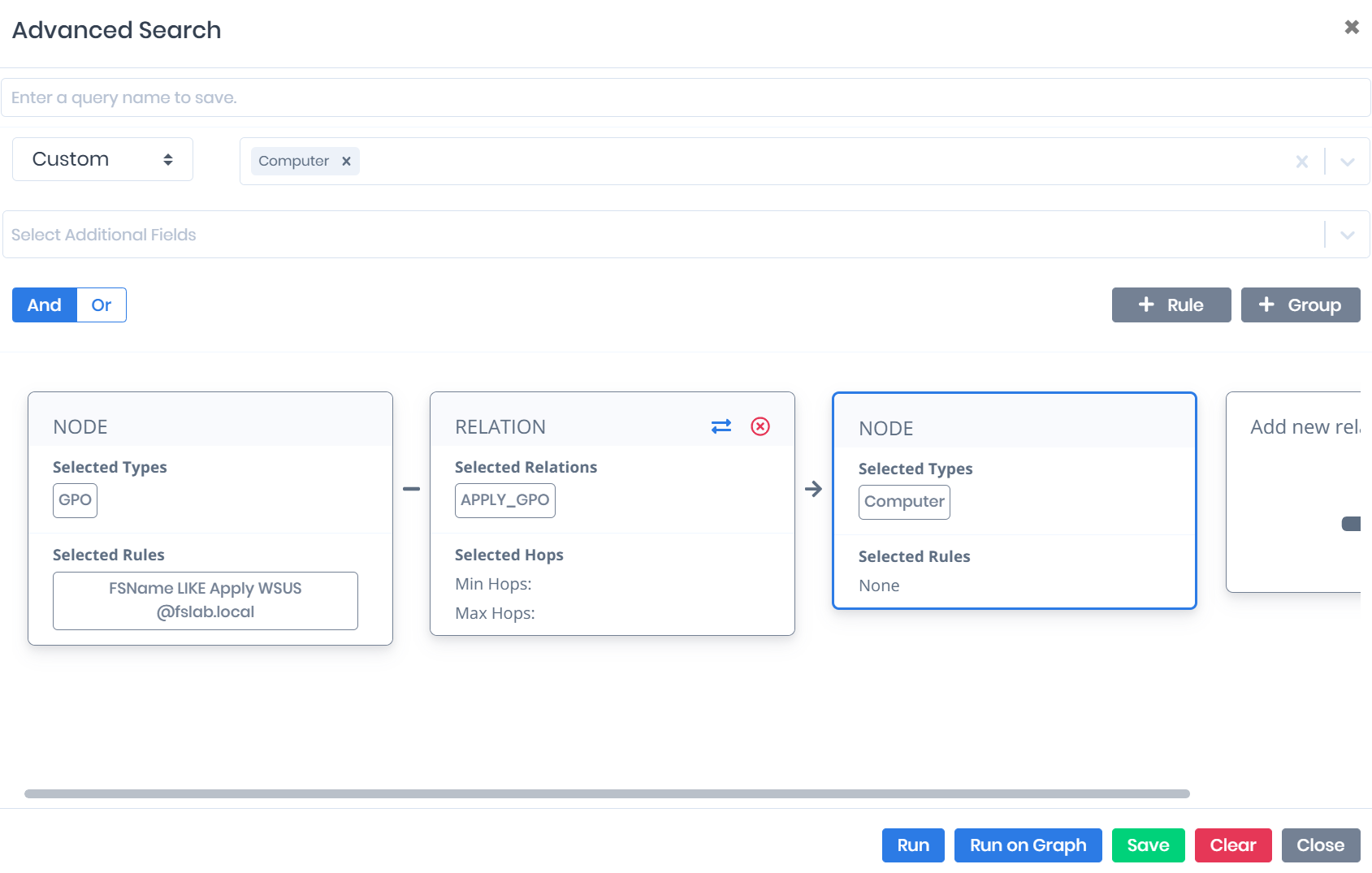This screenshot has width=1372, height=873.
Task: Add a new rule with + Rule
Action: point(1171,305)
